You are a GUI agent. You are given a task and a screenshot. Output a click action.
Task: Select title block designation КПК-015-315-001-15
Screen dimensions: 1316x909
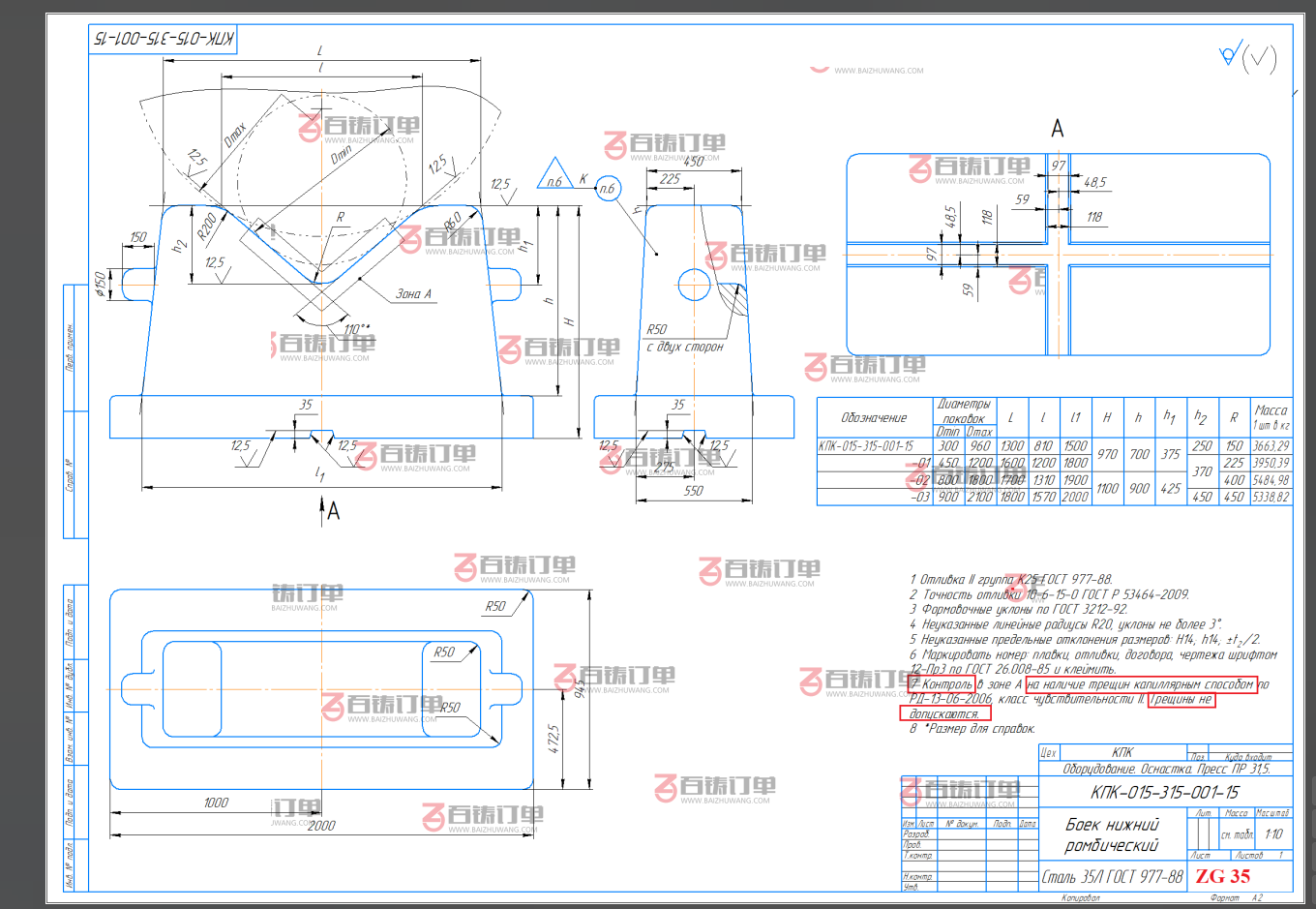[x=1164, y=792]
